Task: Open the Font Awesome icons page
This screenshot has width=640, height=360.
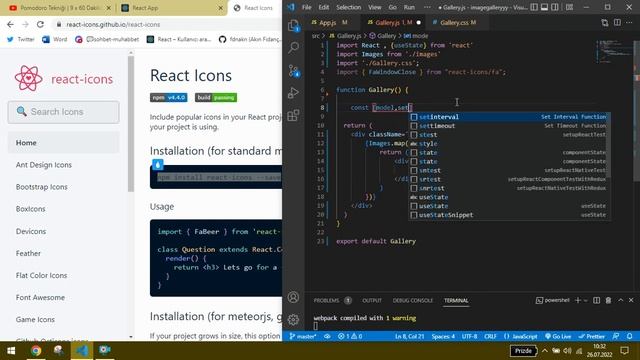Action: coord(40,298)
